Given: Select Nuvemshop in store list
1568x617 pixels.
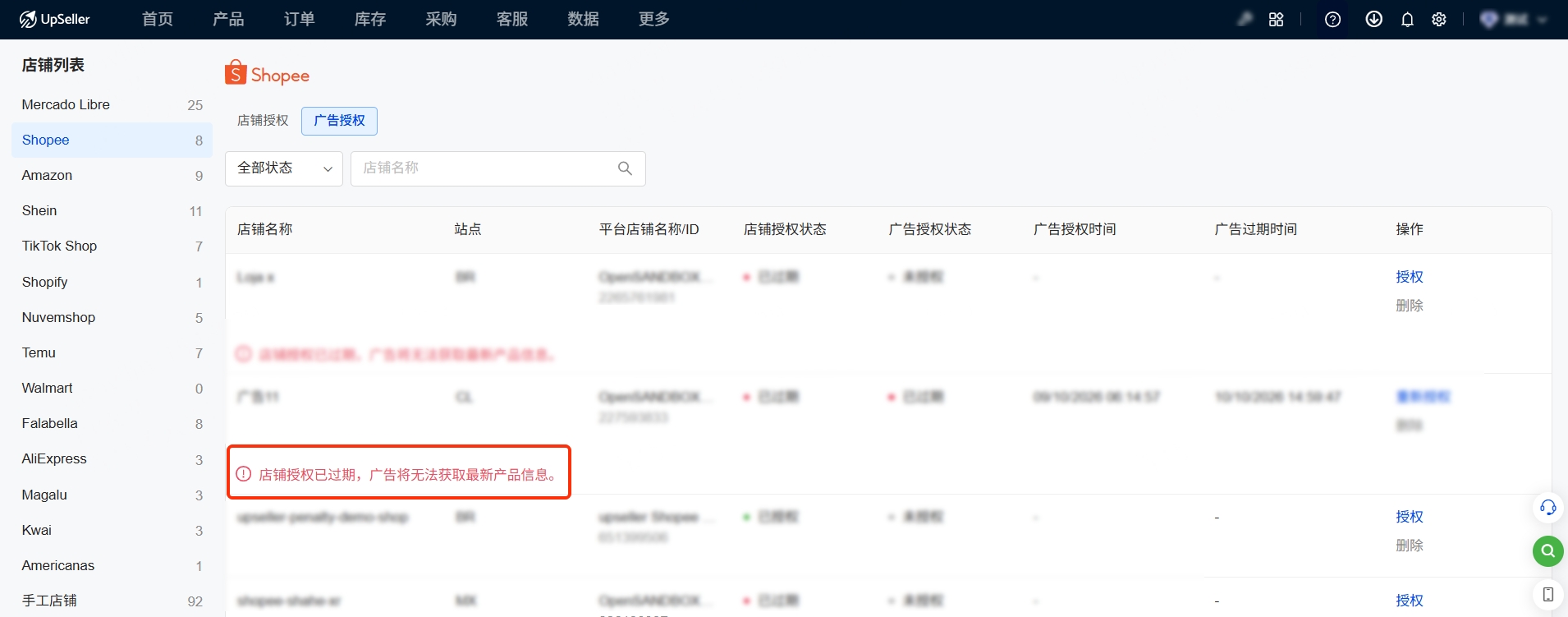Looking at the screenshot, I should (112, 318).
